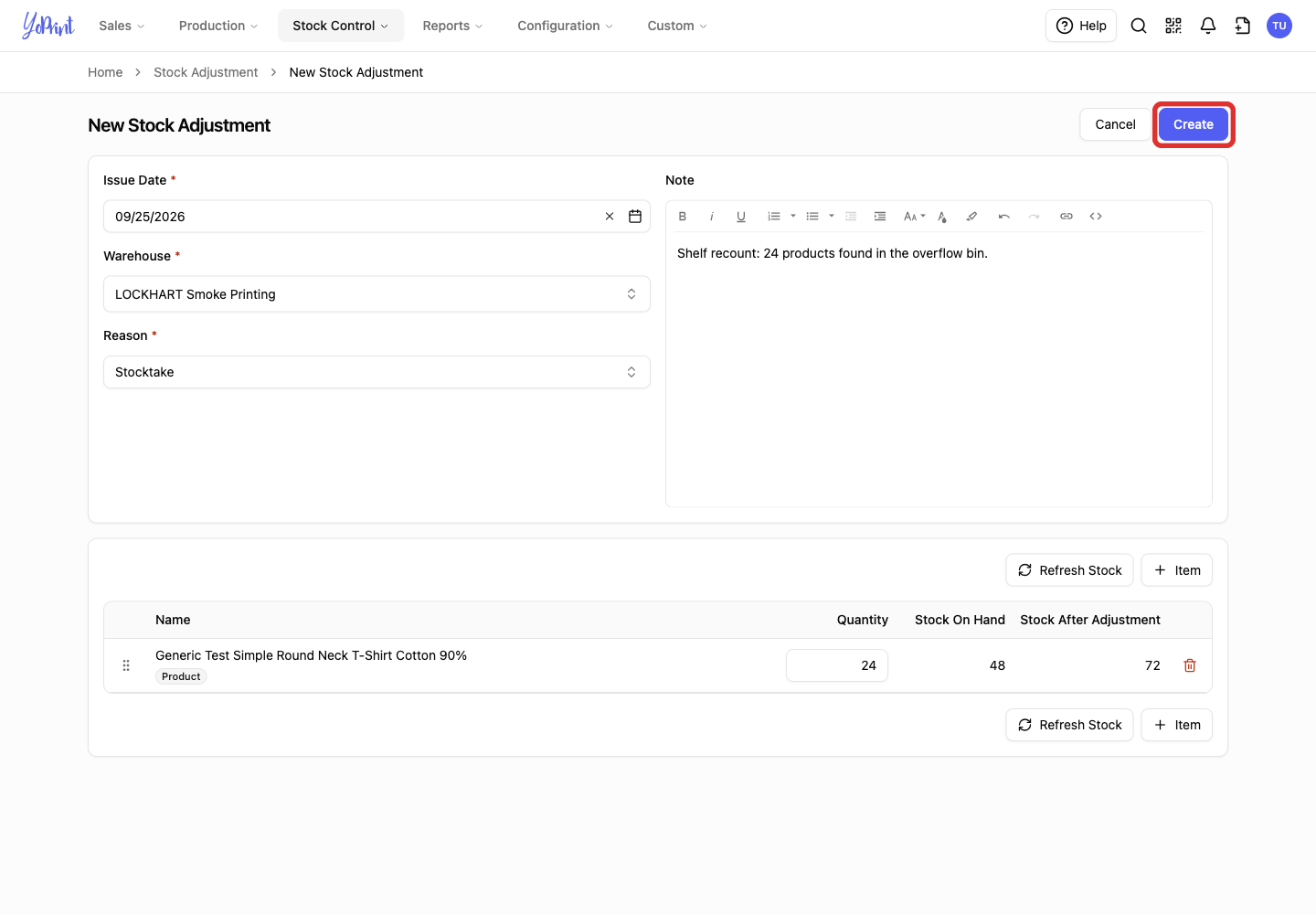Undo the last Note edit
The image size is (1316, 914).
(1004, 217)
